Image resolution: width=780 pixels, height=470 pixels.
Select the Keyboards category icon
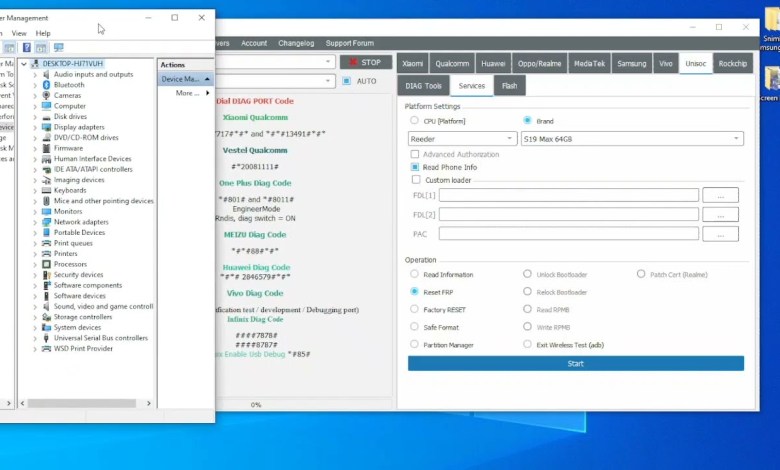pos(46,190)
